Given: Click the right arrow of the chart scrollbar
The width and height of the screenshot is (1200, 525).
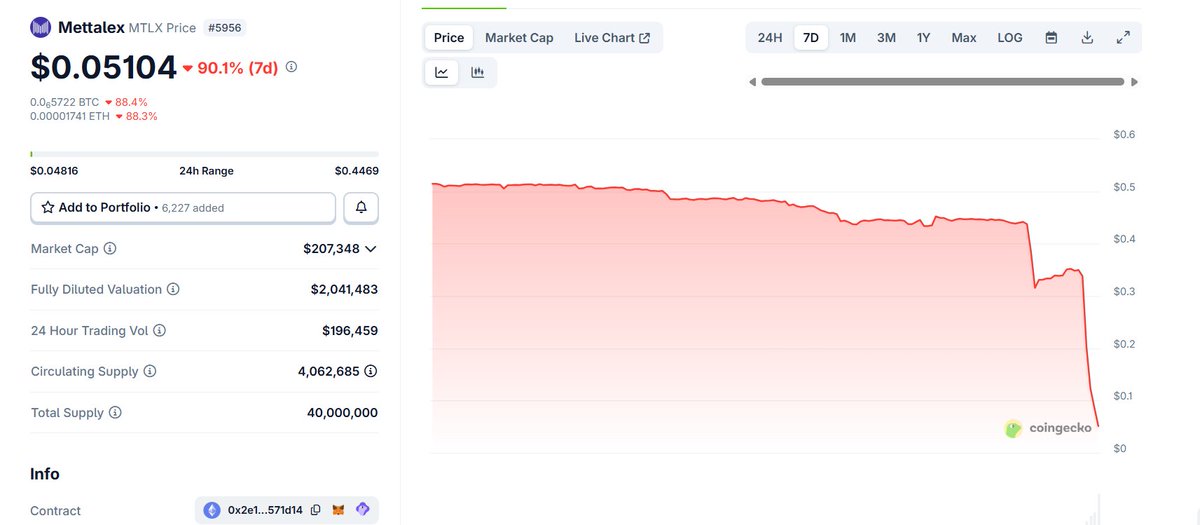Looking at the screenshot, I should point(1134,82).
